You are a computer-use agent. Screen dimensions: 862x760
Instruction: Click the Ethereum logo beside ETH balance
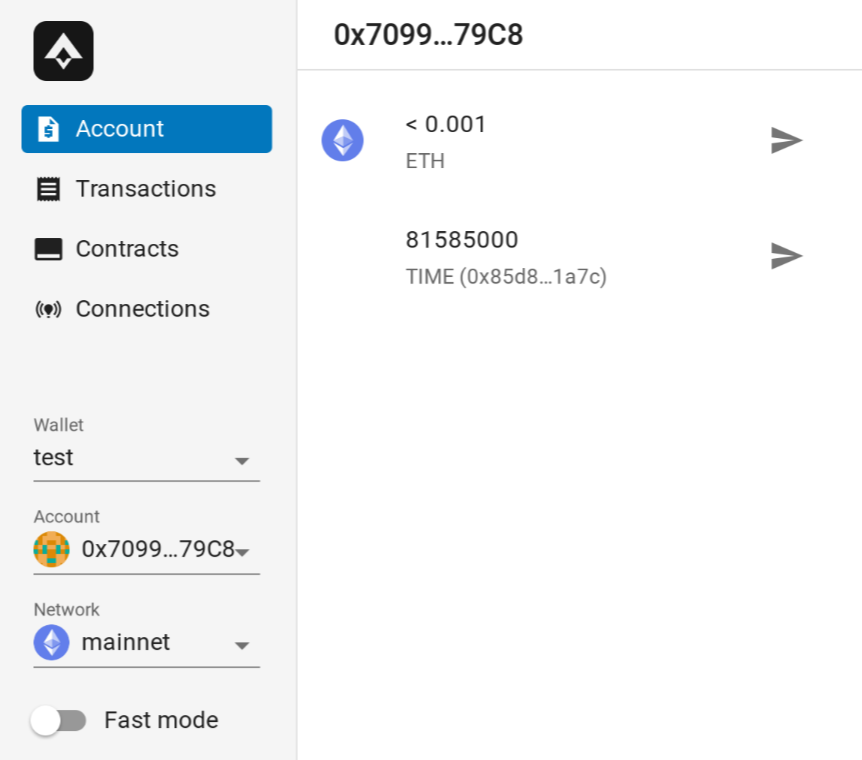click(x=342, y=141)
